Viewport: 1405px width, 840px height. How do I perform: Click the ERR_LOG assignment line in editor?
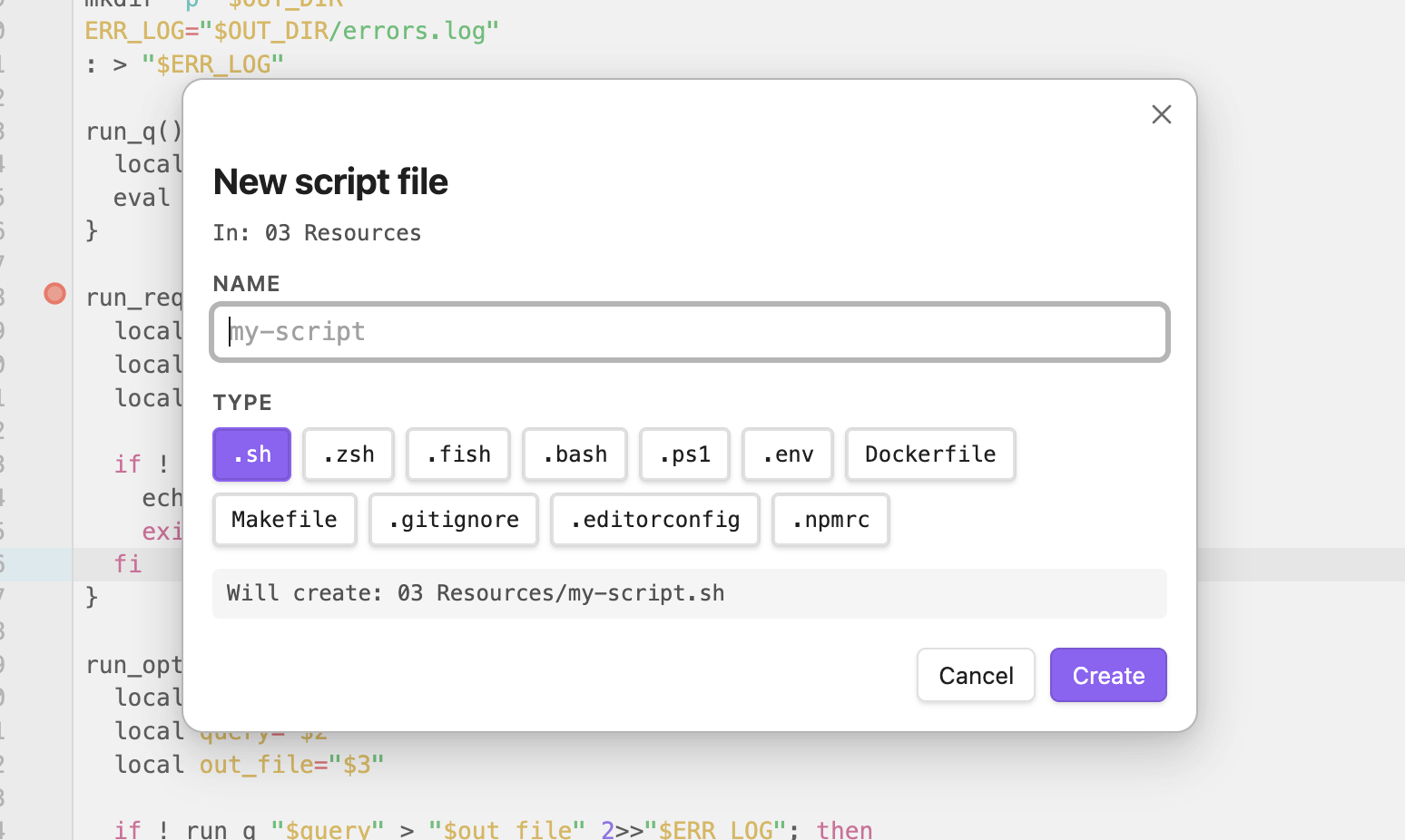coord(292,31)
